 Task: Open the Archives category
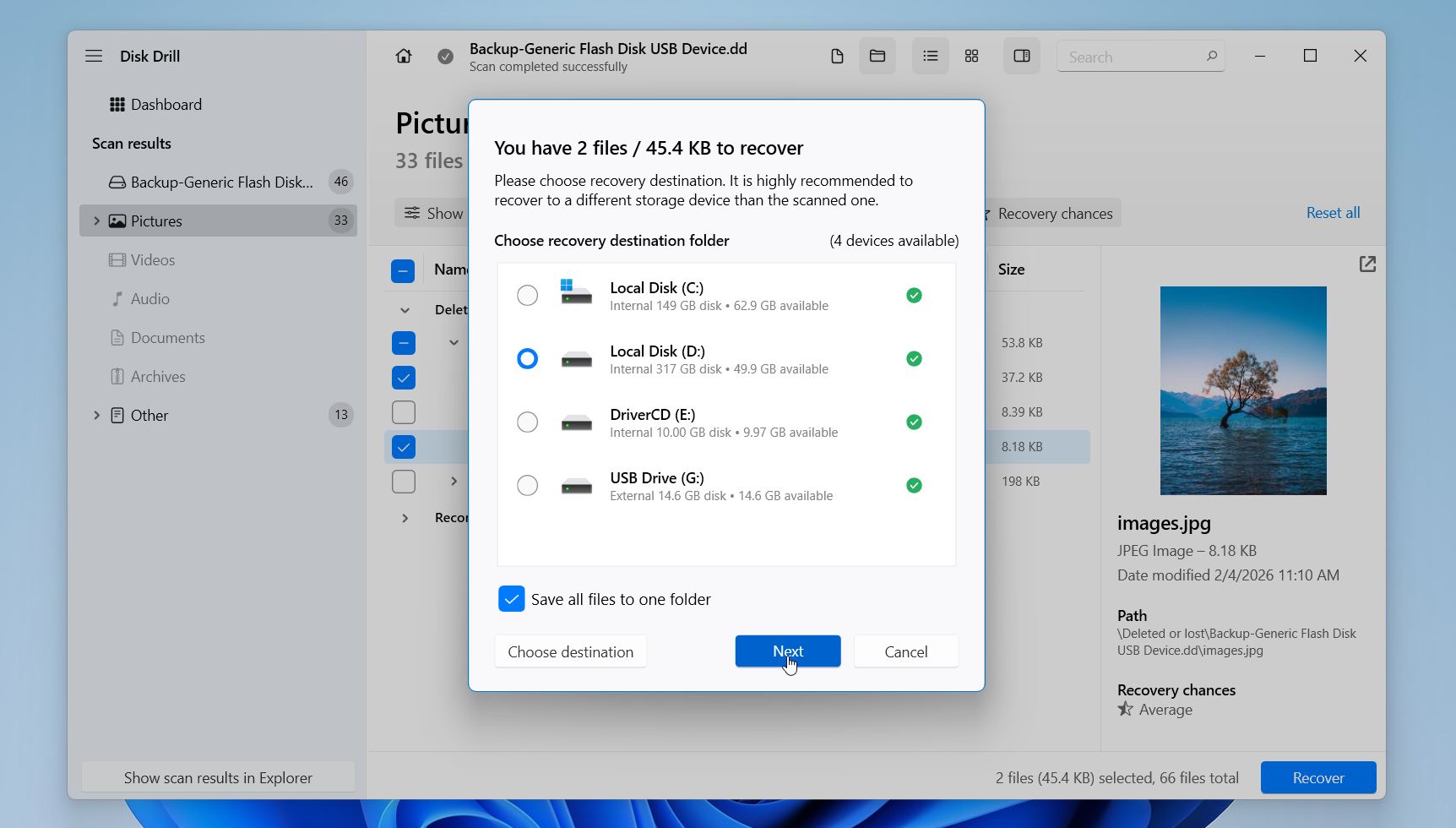147,376
